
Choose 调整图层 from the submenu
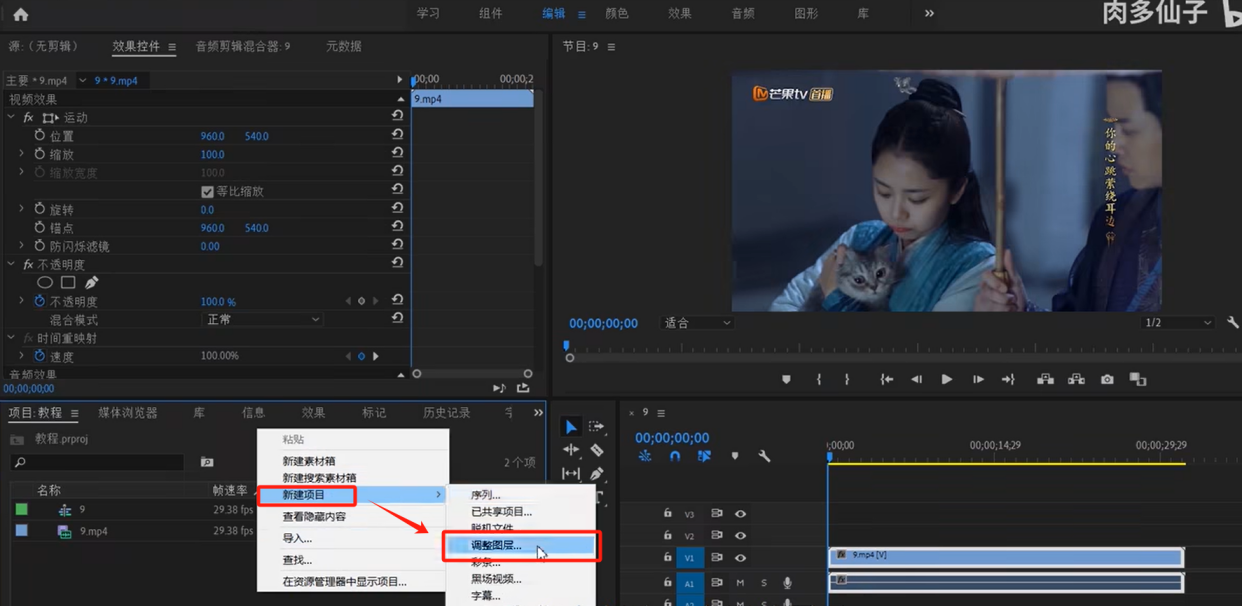click(496, 546)
